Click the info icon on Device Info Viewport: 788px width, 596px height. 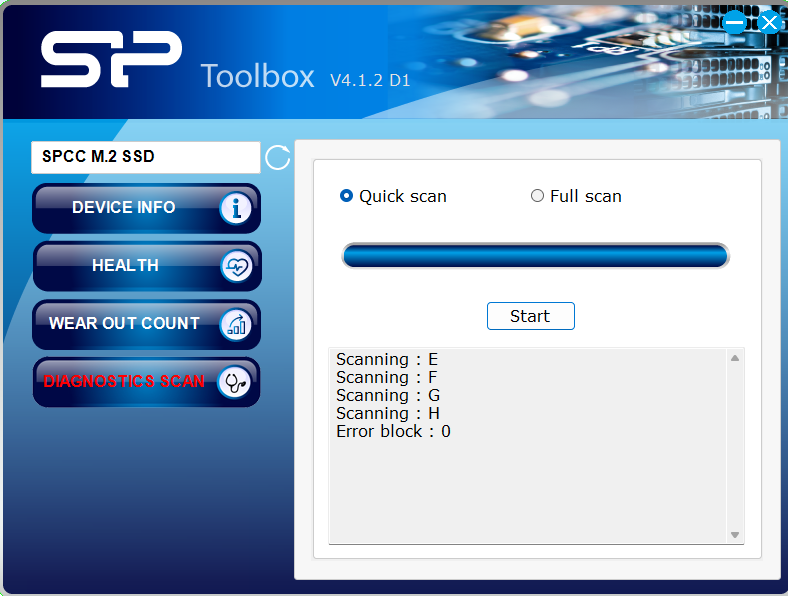pos(237,208)
